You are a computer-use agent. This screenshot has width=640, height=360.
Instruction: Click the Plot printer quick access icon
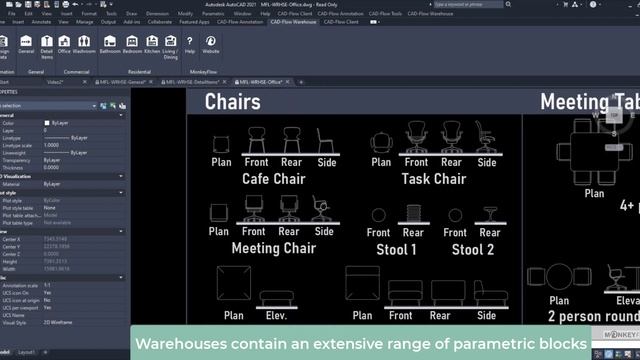point(65,4)
